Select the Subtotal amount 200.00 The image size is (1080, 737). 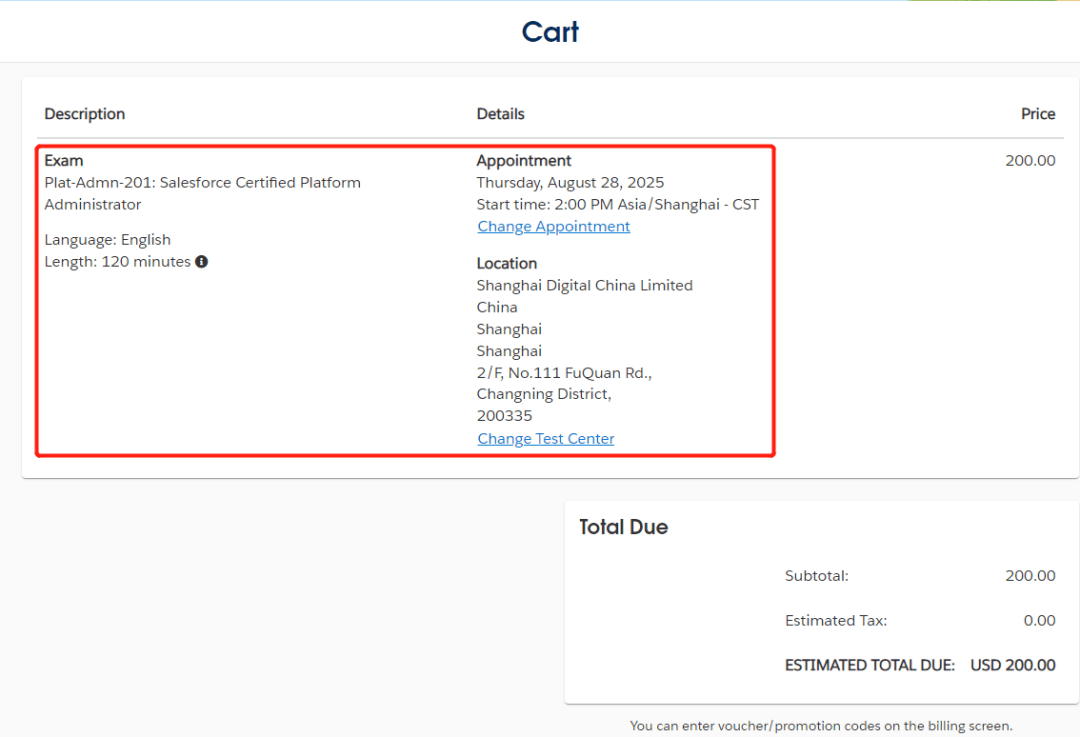[x=1029, y=576]
